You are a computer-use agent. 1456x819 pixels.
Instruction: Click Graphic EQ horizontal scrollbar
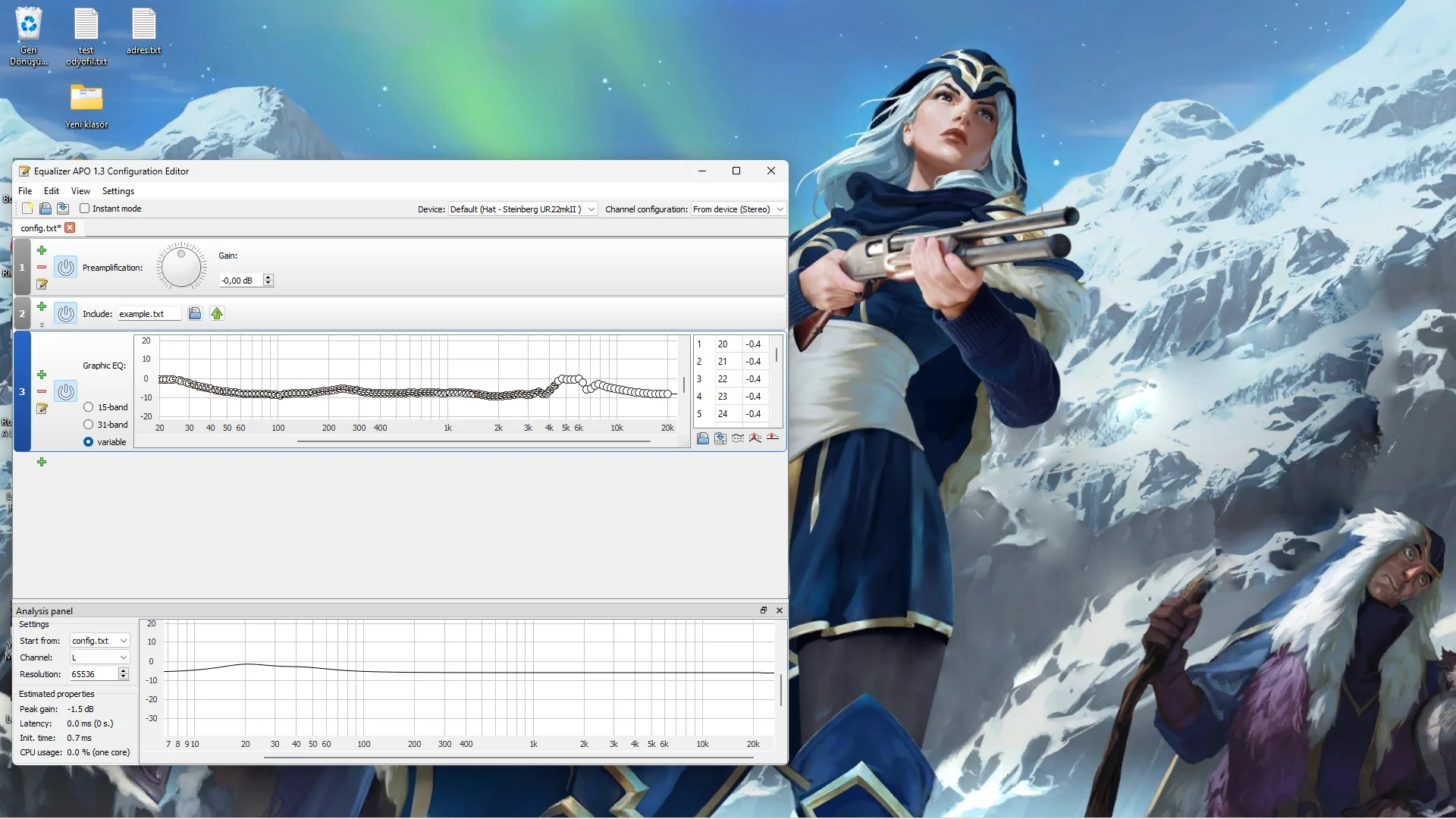(x=474, y=441)
